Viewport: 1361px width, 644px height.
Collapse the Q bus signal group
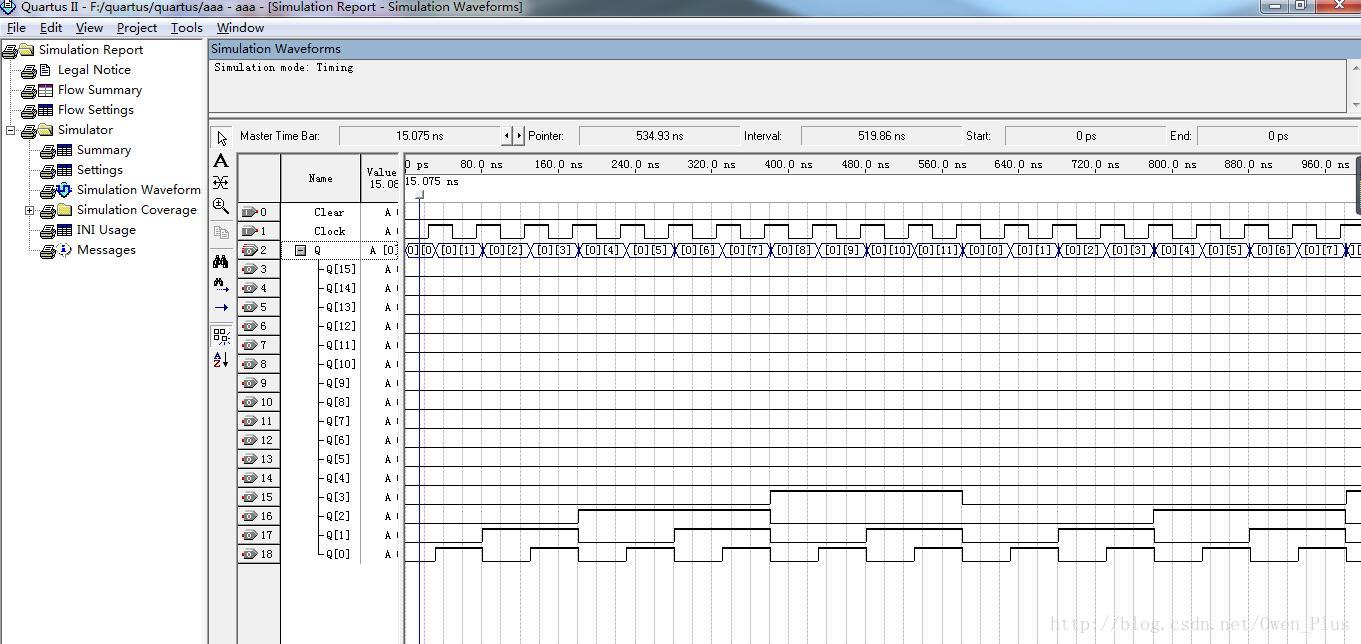click(x=300, y=250)
